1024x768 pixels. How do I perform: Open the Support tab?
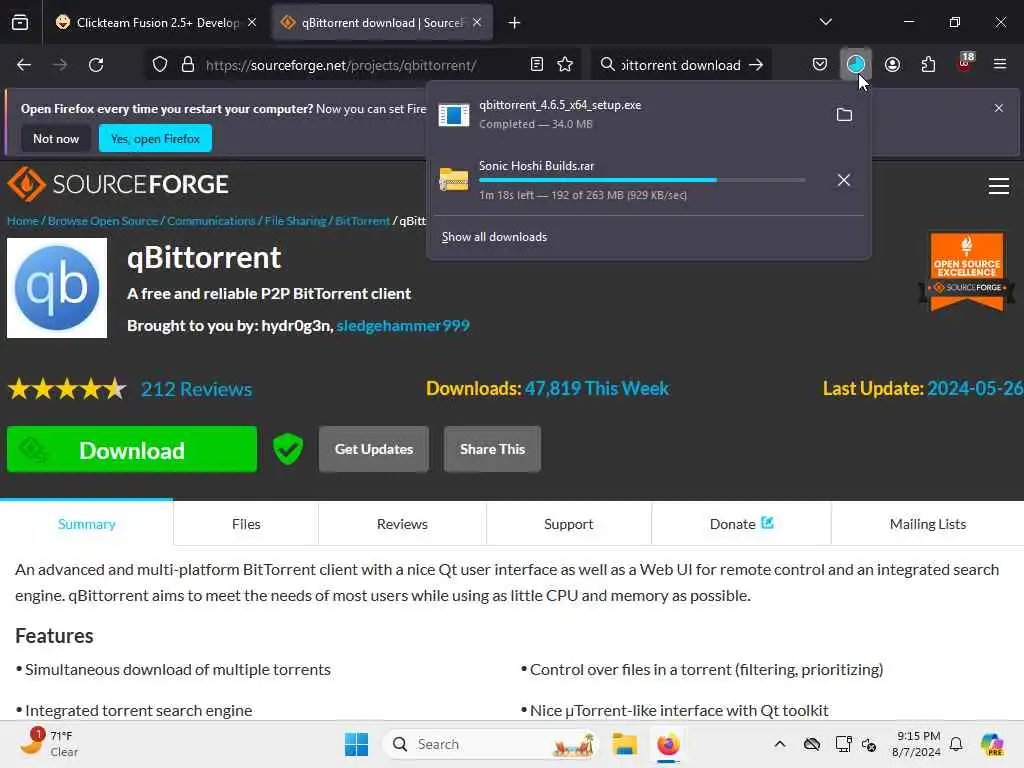coord(568,524)
